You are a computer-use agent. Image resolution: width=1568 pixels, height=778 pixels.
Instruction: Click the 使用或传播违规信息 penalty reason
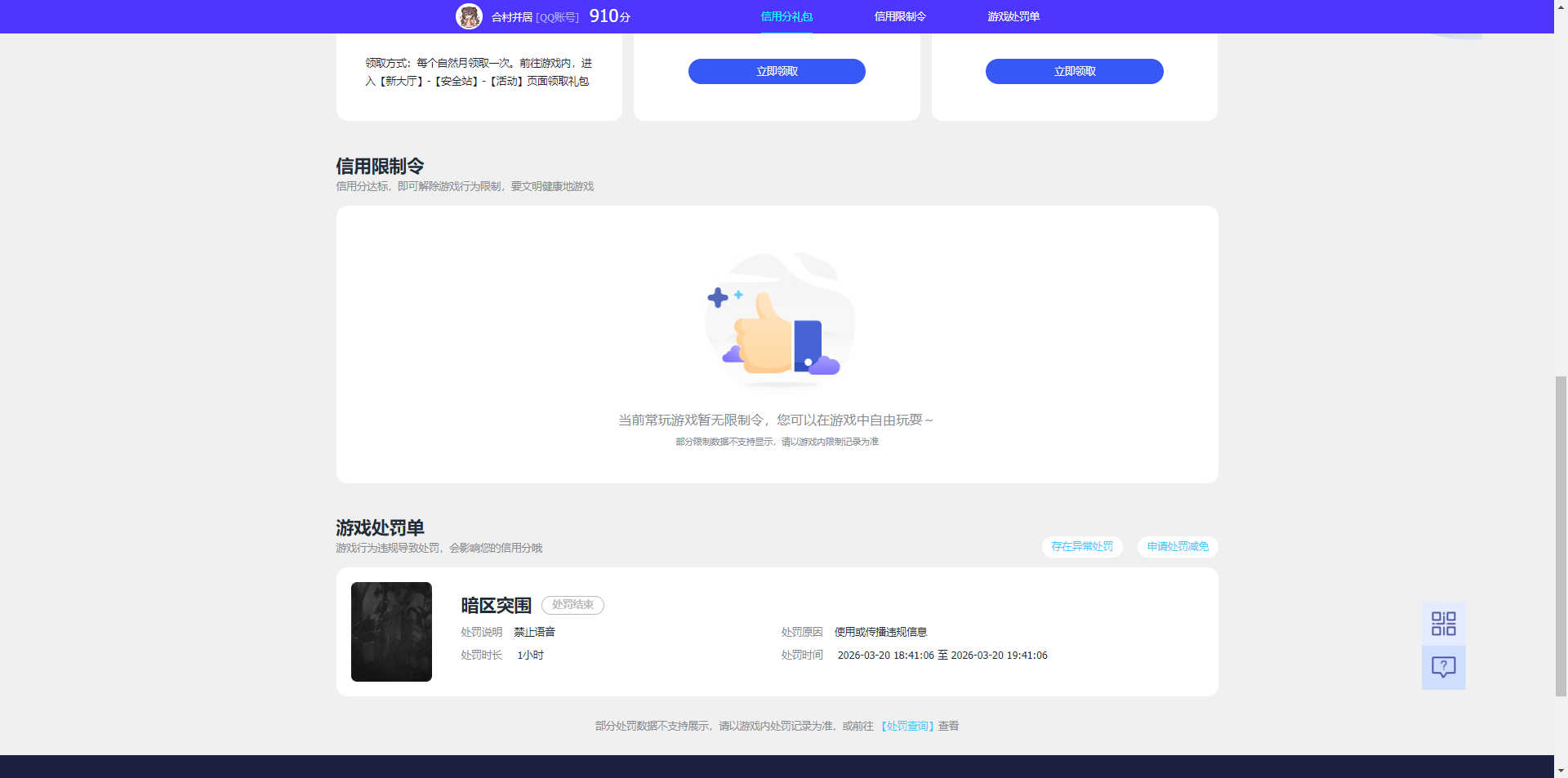880,632
